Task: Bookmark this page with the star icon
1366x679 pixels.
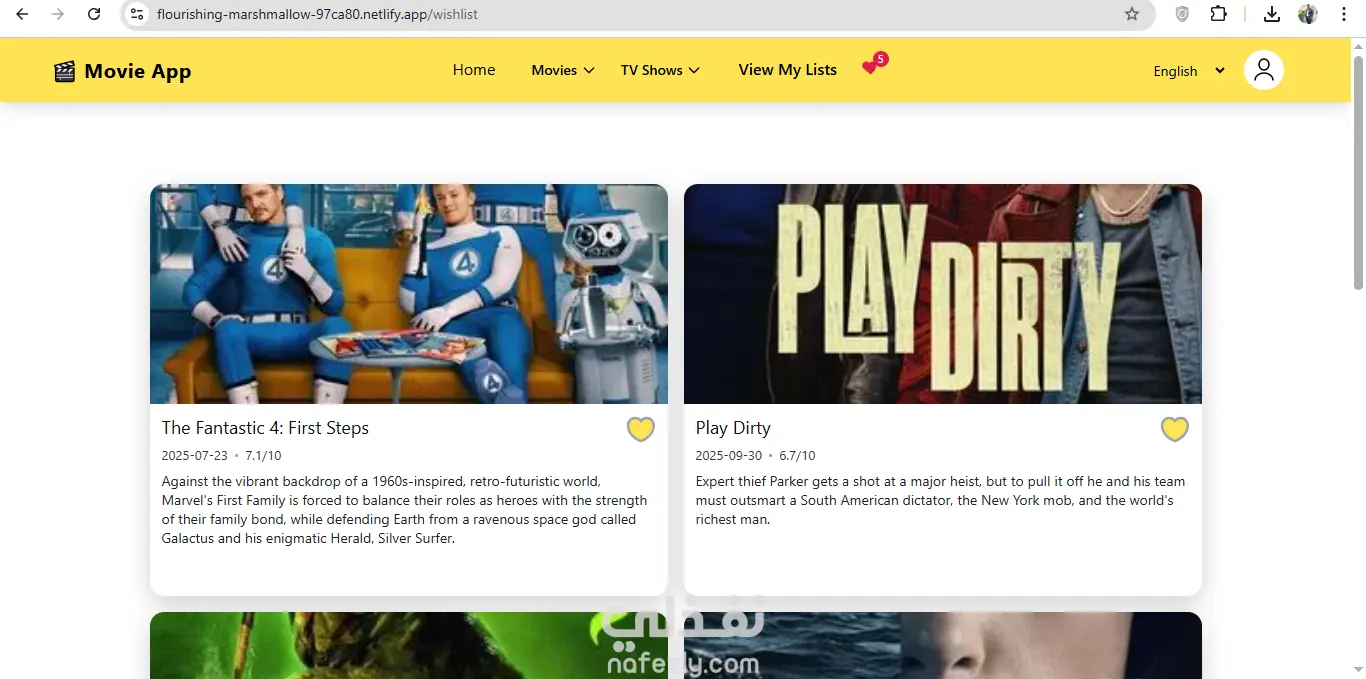Action: coord(1132,14)
